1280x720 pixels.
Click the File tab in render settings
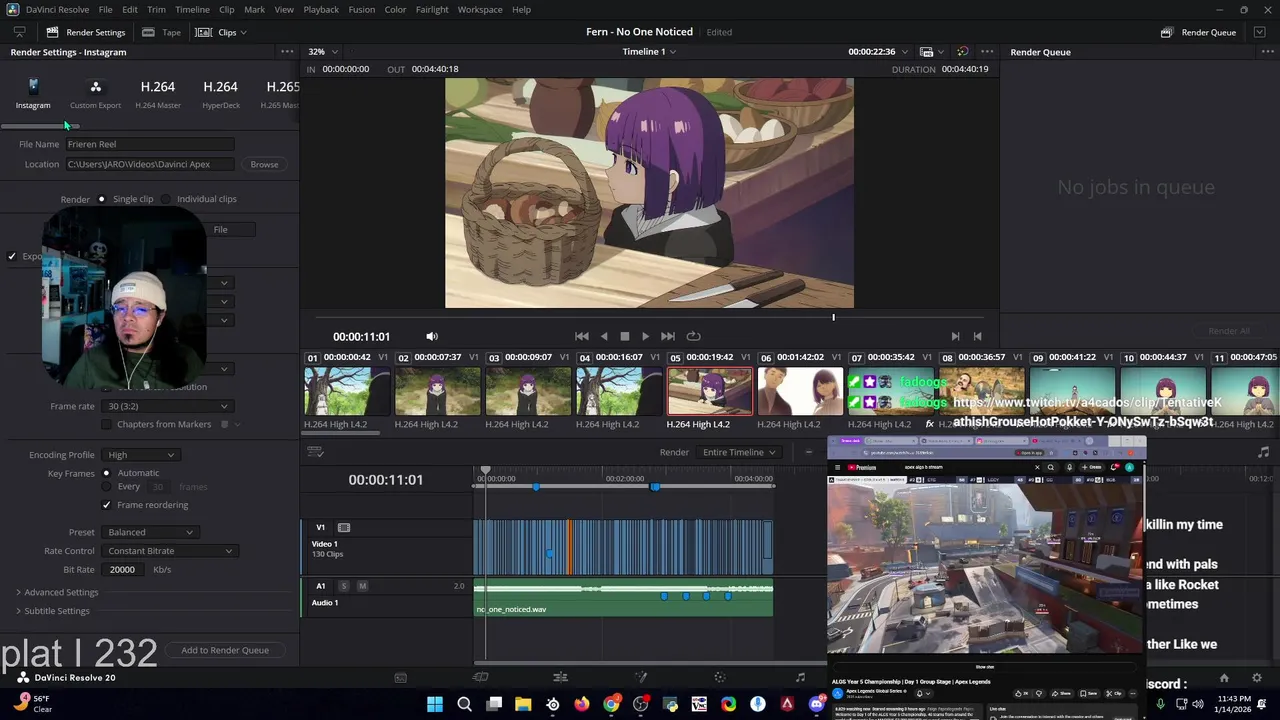click(220, 230)
